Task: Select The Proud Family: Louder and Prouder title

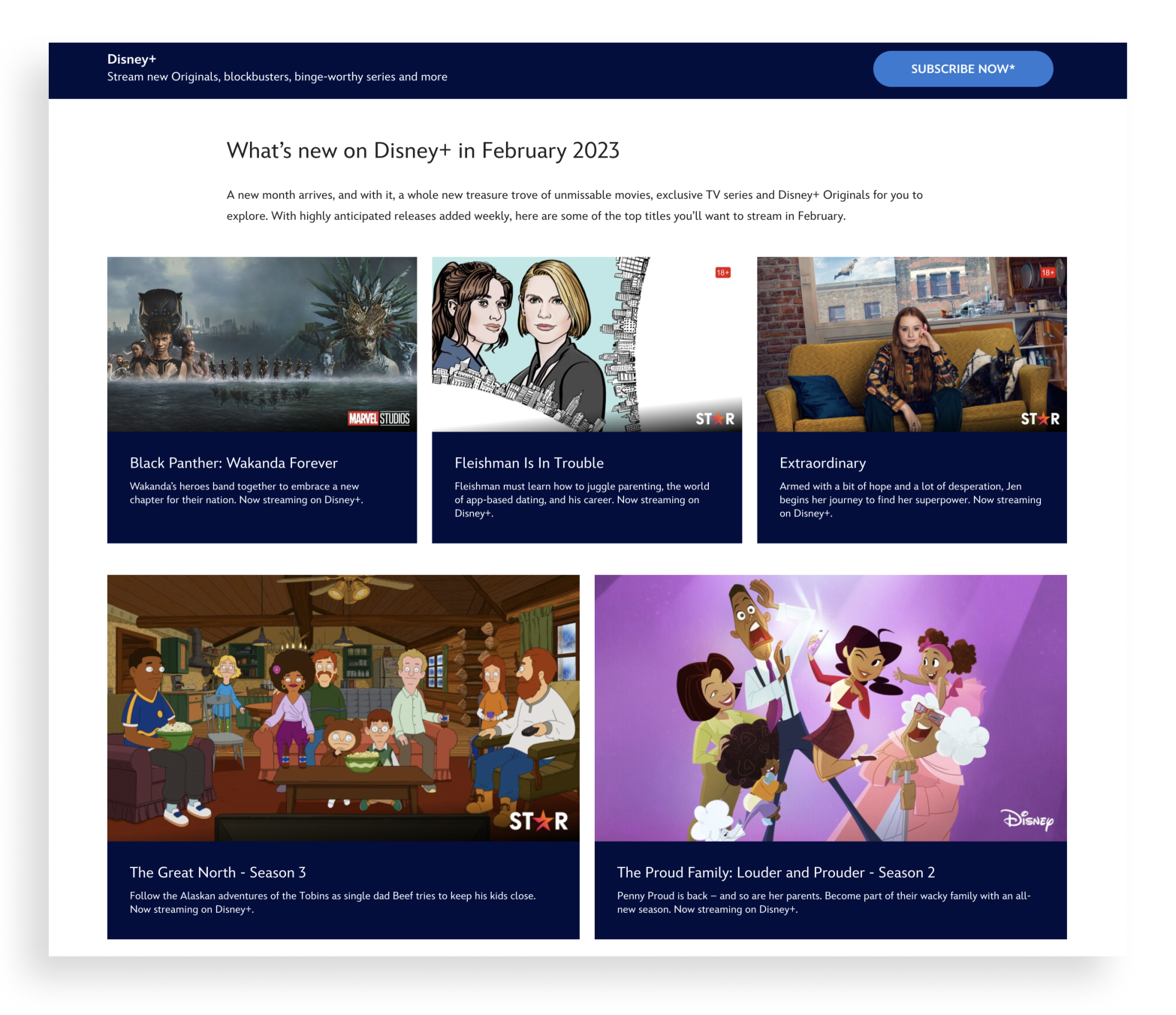Action: click(776, 872)
